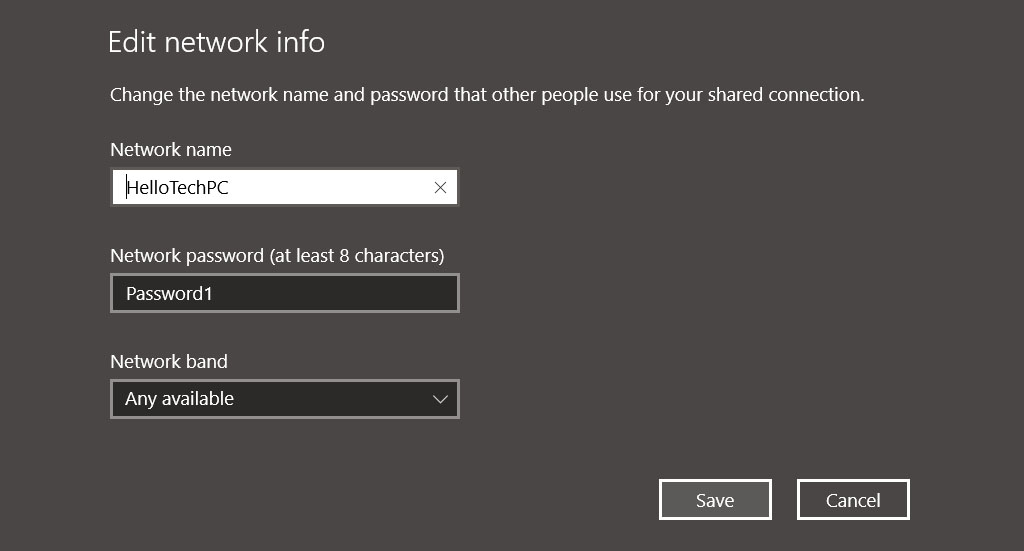
Task: Click the blank area right of Password1
Action: (x=340, y=294)
